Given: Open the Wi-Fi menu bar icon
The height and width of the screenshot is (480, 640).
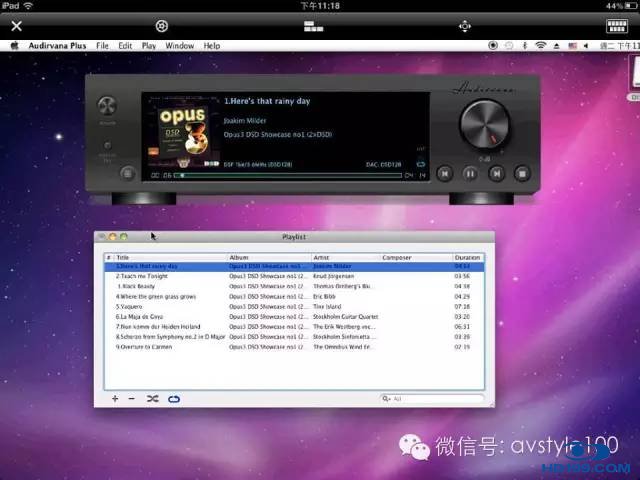Looking at the screenshot, I should pyautogui.click(x=540, y=46).
